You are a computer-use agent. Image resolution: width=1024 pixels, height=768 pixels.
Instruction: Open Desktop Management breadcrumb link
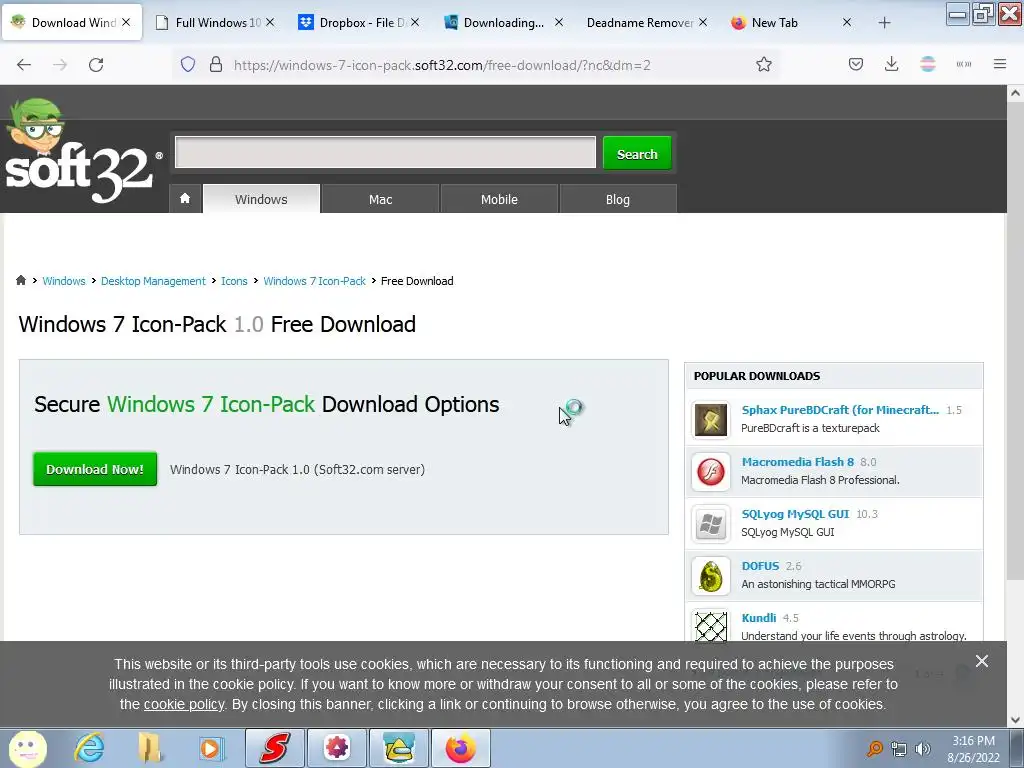153,281
